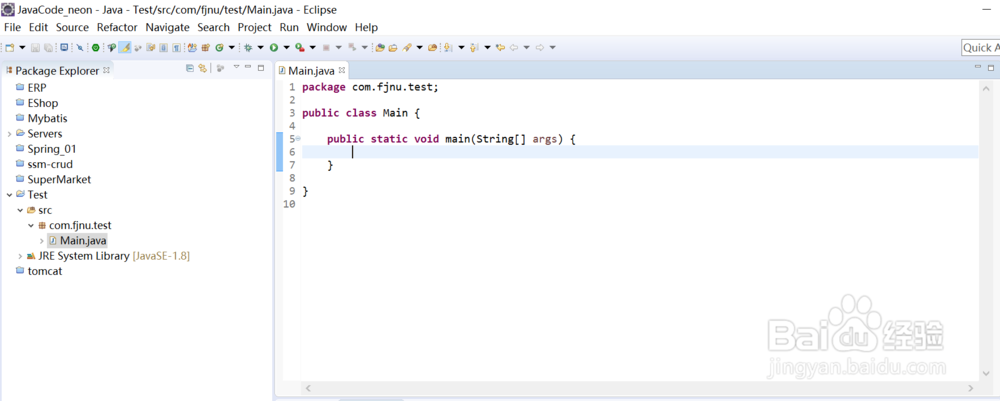Toggle Link with Editor in Package Explorer
The width and height of the screenshot is (1000, 401).
[202, 68]
